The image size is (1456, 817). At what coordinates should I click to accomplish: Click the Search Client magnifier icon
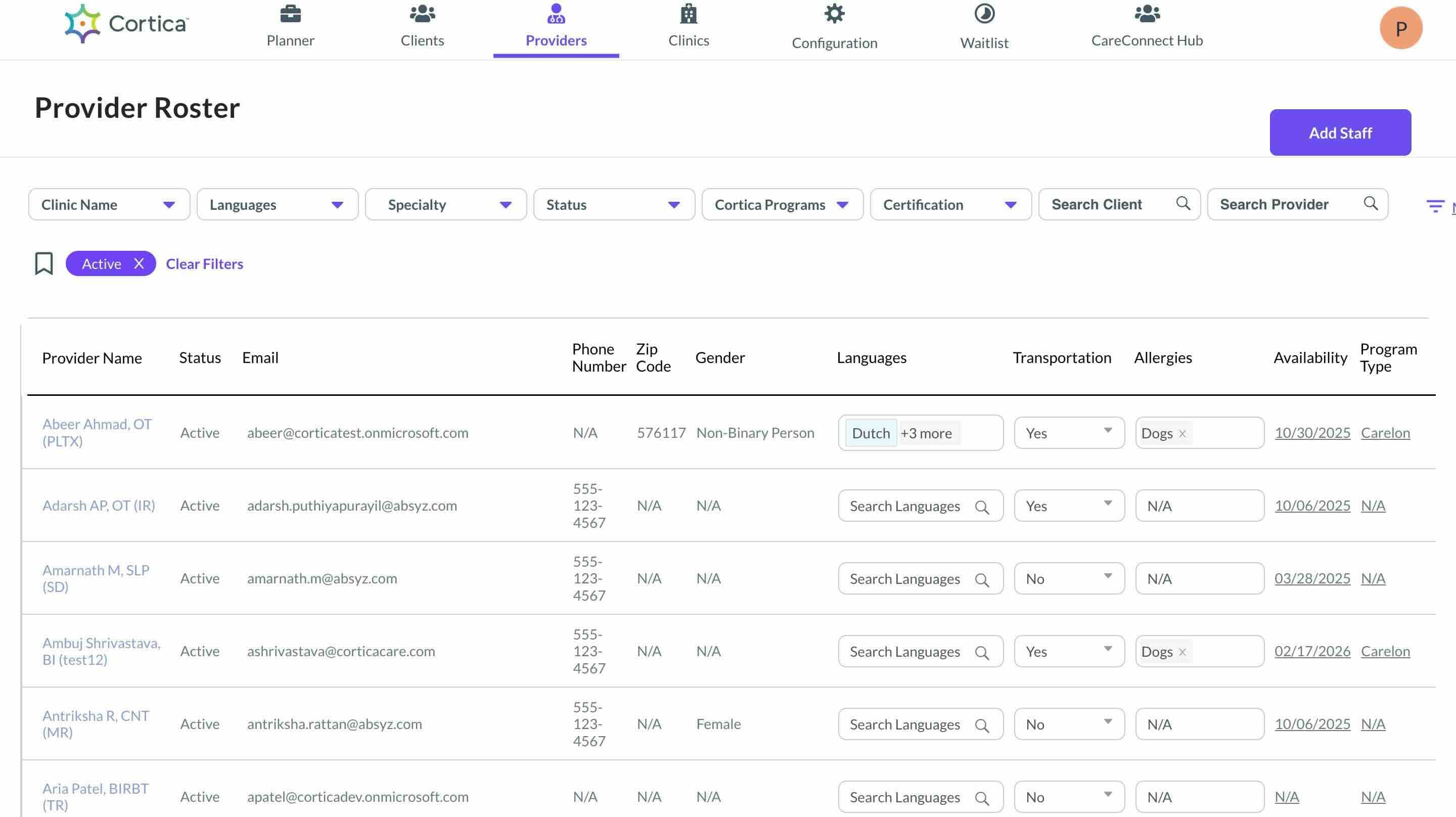(1183, 204)
